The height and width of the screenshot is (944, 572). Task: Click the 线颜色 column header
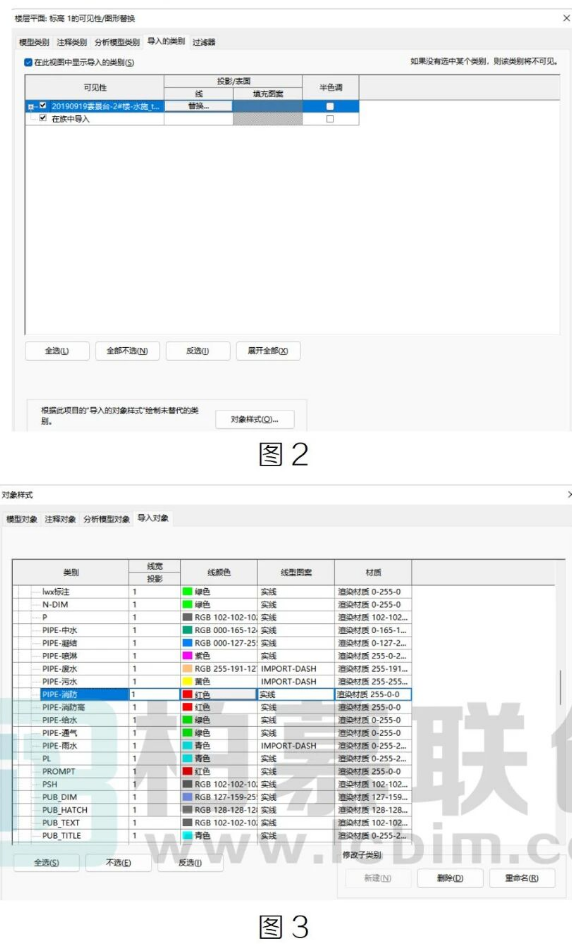(x=219, y=573)
